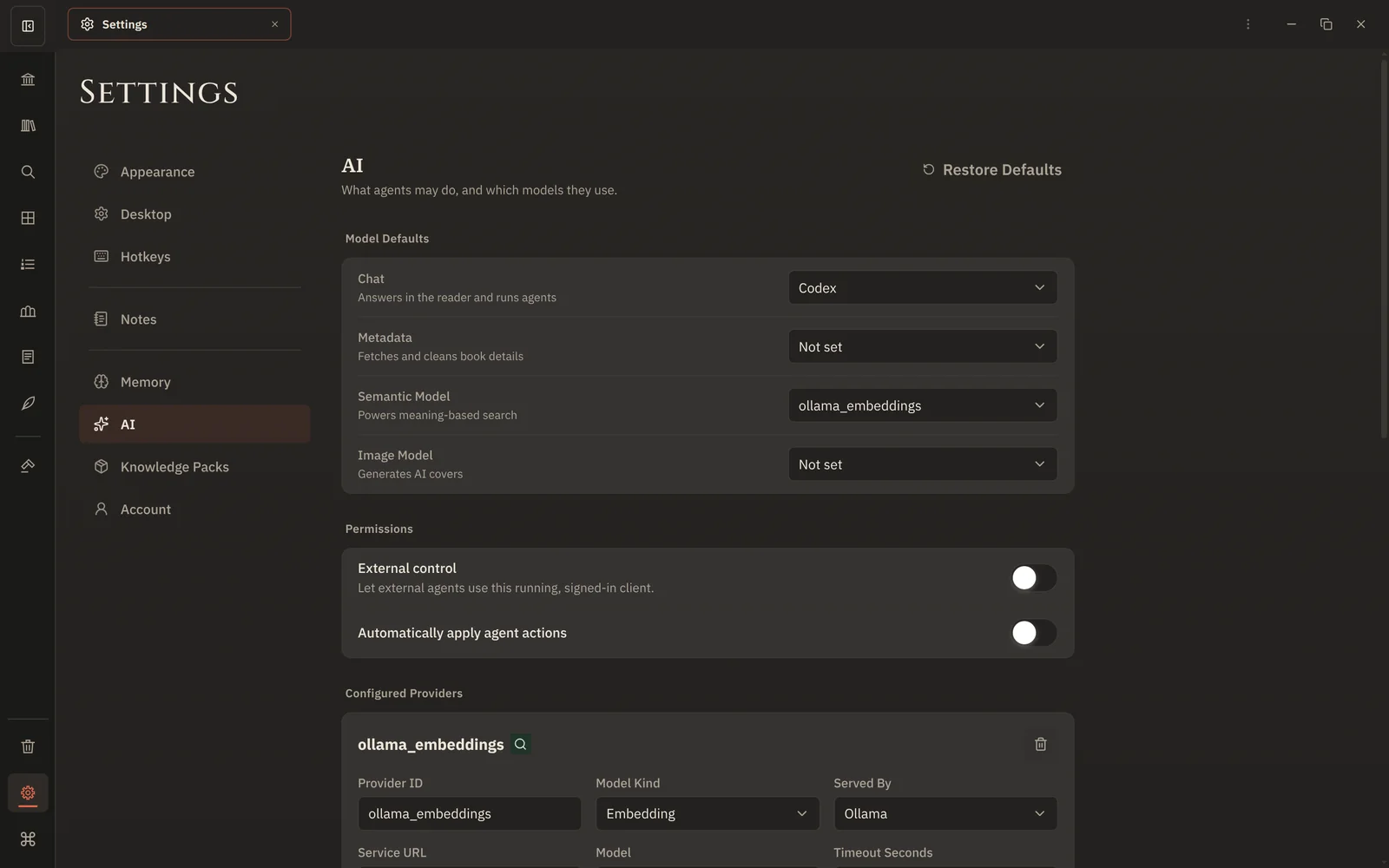Select Hotkeys in settings navigation
The image size is (1389, 868).
tap(194, 257)
